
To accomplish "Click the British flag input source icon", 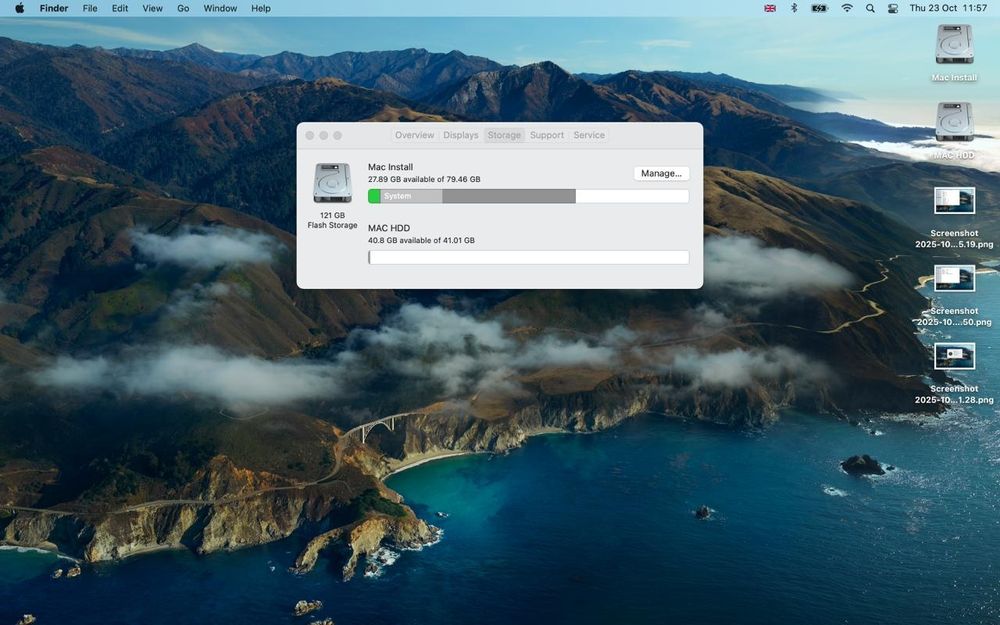I will click(x=770, y=8).
